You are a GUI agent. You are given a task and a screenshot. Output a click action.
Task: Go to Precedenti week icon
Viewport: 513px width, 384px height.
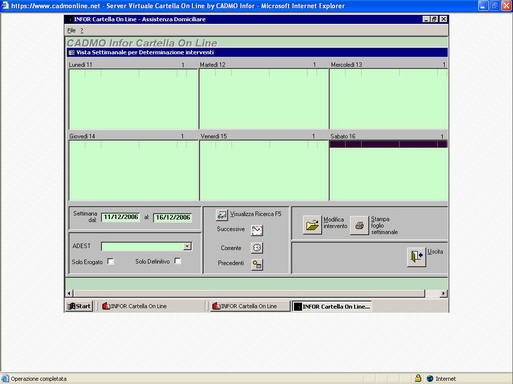click(x=257, y=265)
